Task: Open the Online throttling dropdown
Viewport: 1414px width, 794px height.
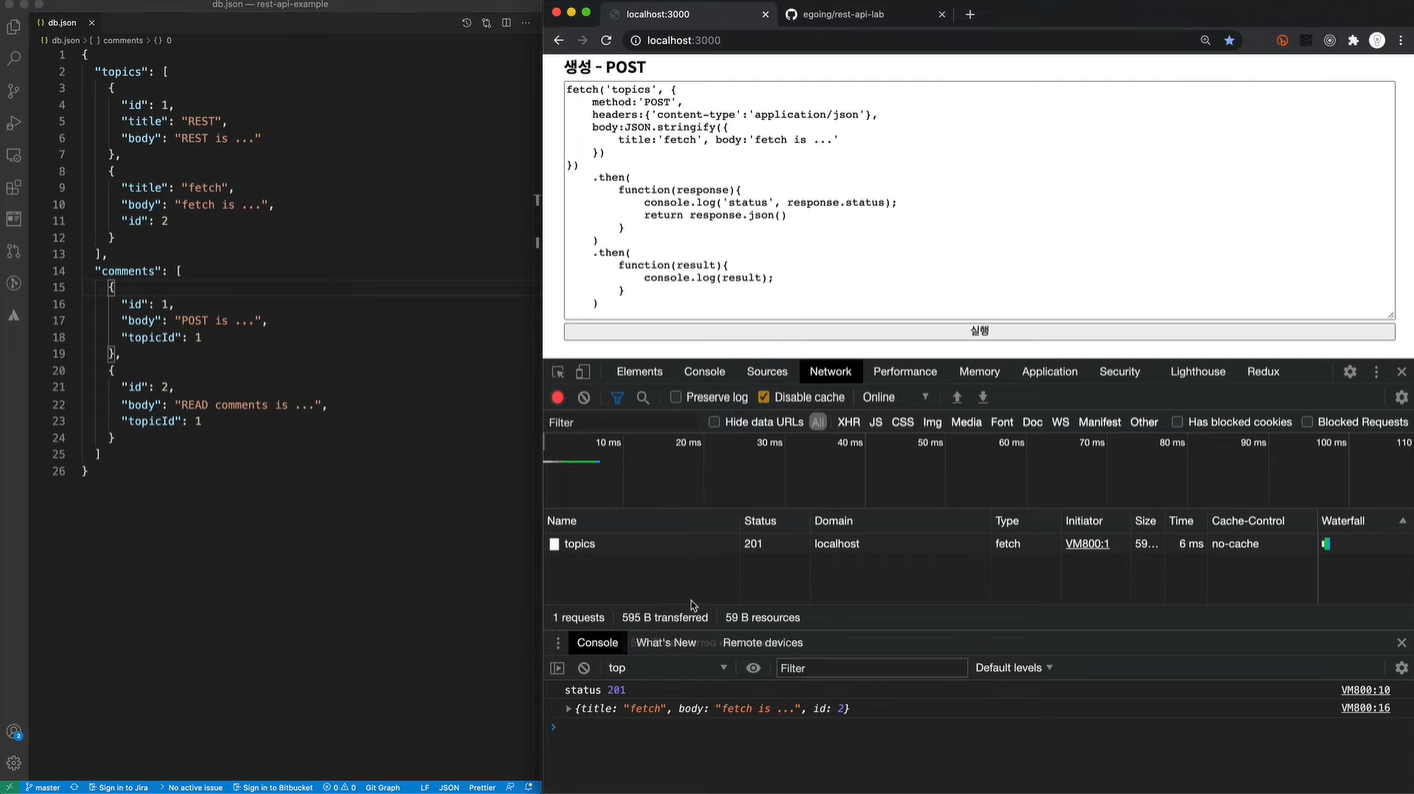Action: tap(896, 397)
